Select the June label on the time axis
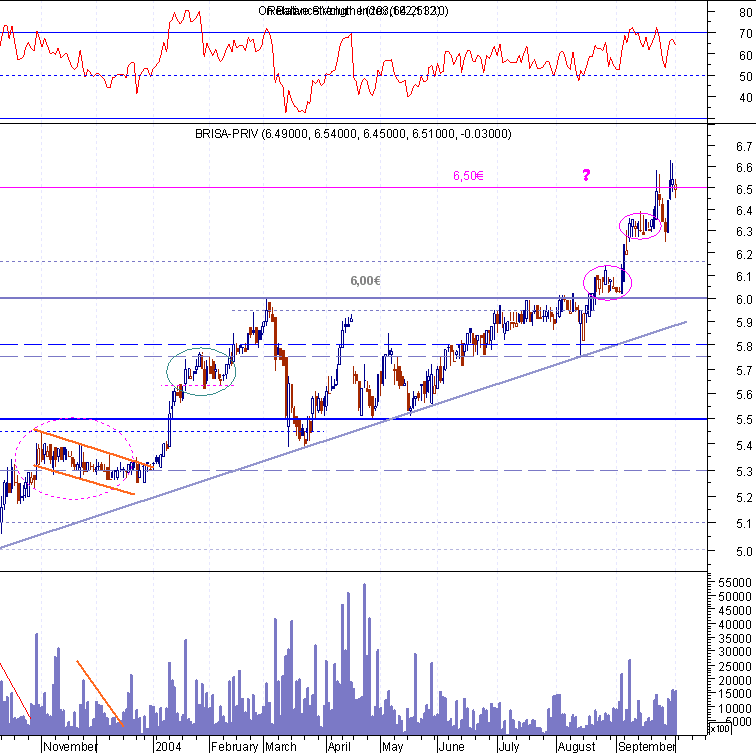This screenshot has width=756, height=753. click(x=451, y=746)
